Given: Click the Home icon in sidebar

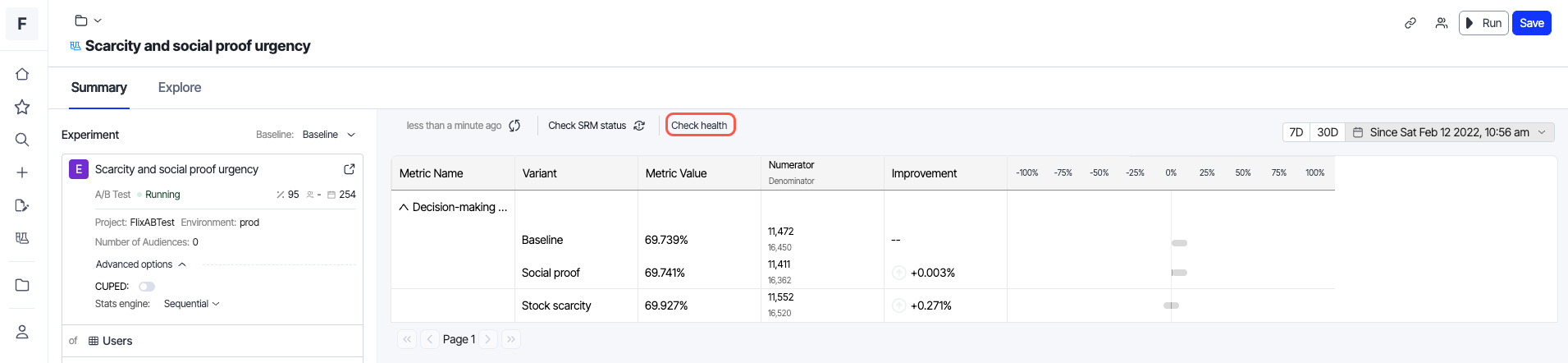Looking at the screenshot, I should tap(22, 74).
